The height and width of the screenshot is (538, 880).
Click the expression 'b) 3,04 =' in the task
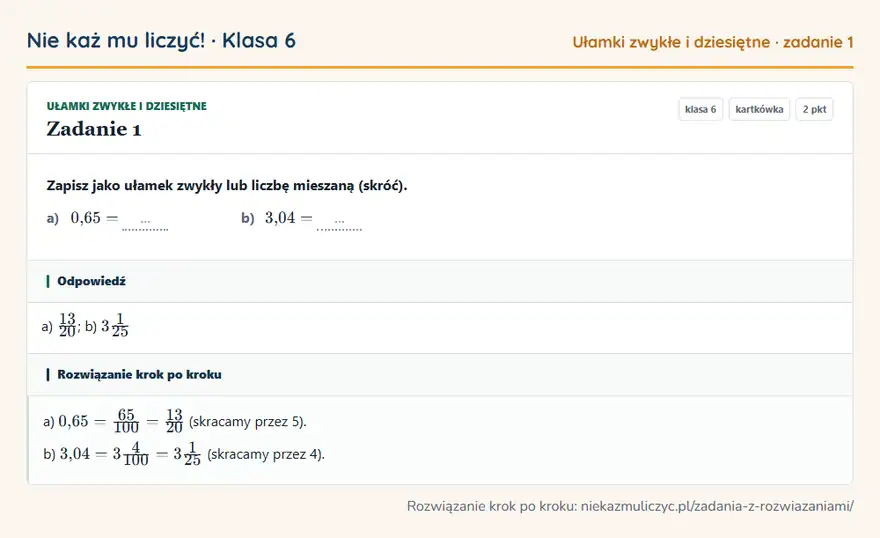click(277, 218)
